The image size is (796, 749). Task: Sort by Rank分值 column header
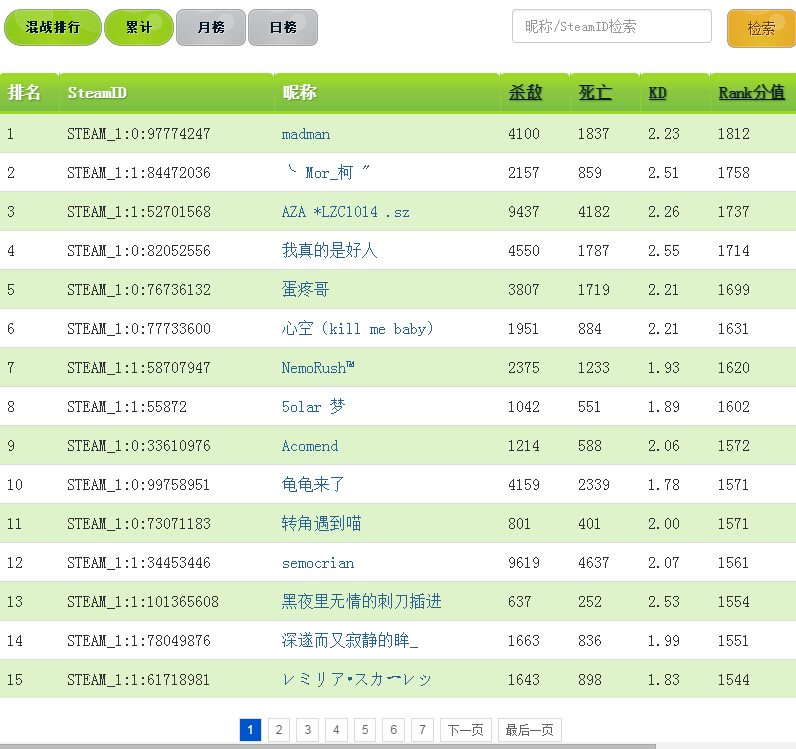point(751,93)
